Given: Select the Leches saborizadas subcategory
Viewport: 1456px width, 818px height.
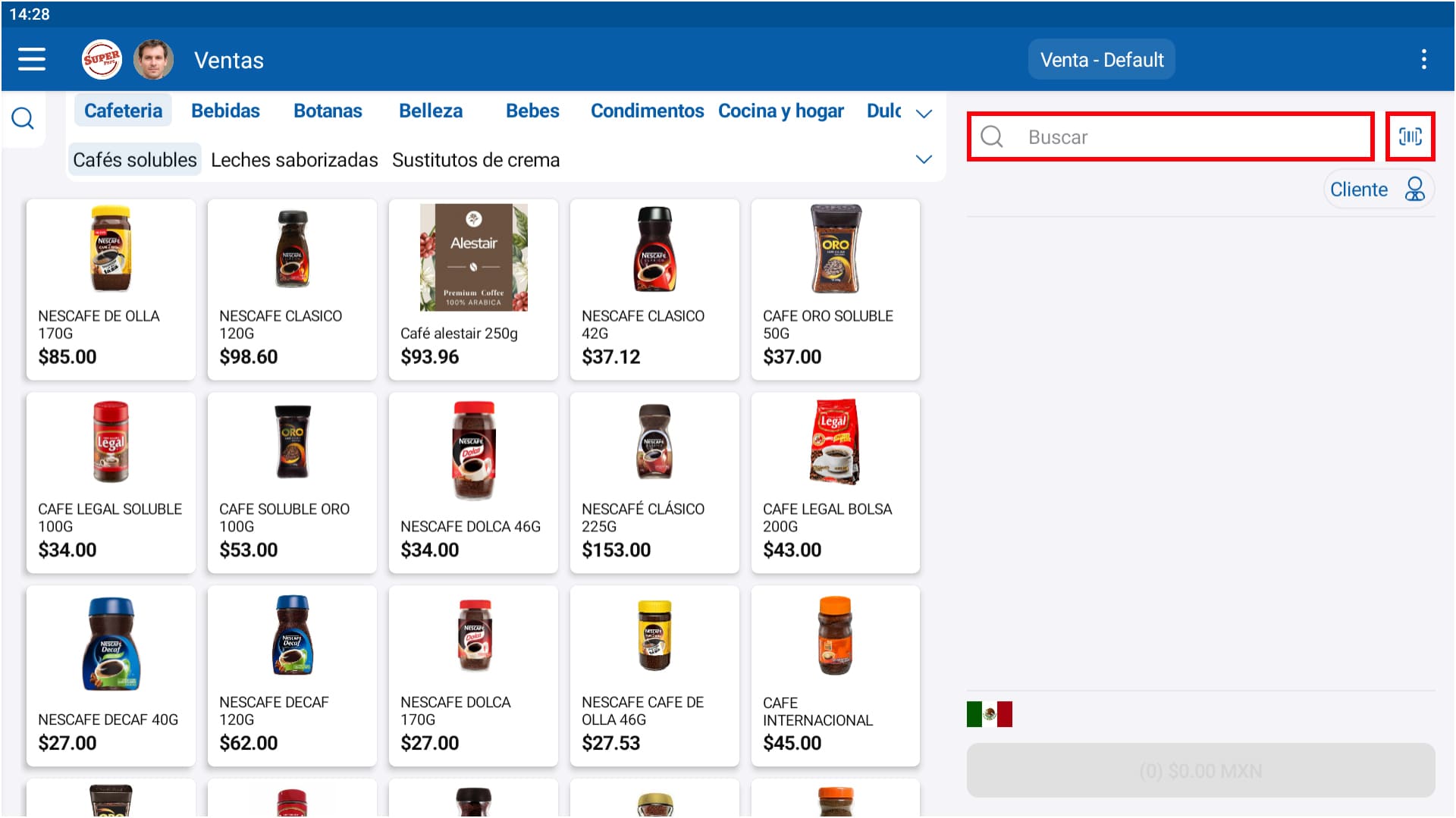Looking at the screenshot, I should (294, 159).
